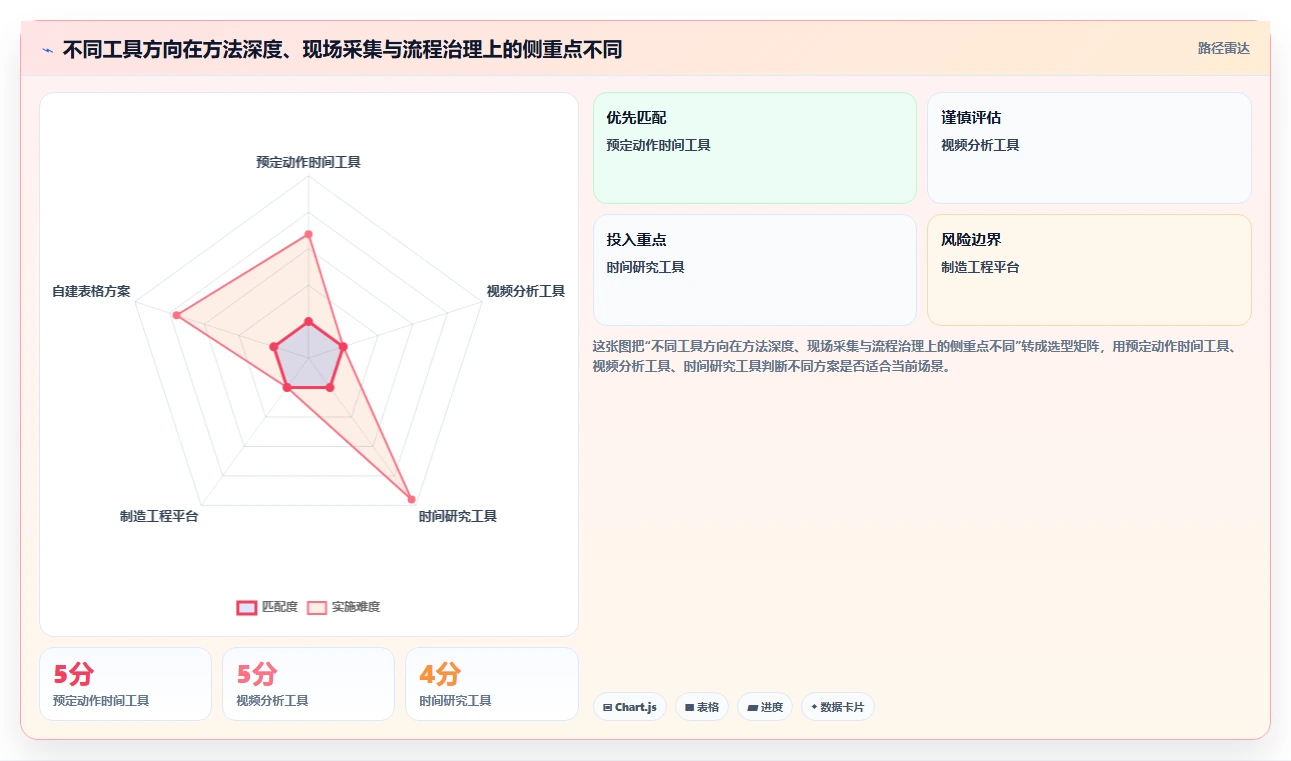
Task: Click 实施难度 data point at 自建表格方案 vertex
Action: point(176,315)
